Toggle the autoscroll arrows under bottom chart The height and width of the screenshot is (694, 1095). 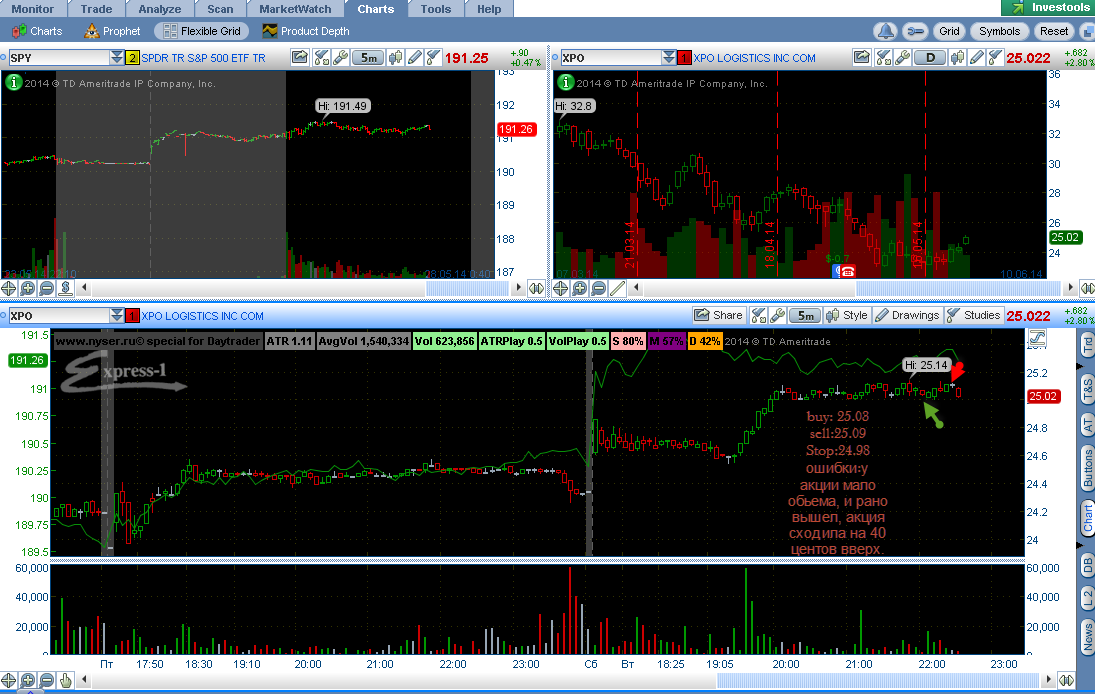coord(1066,679)
